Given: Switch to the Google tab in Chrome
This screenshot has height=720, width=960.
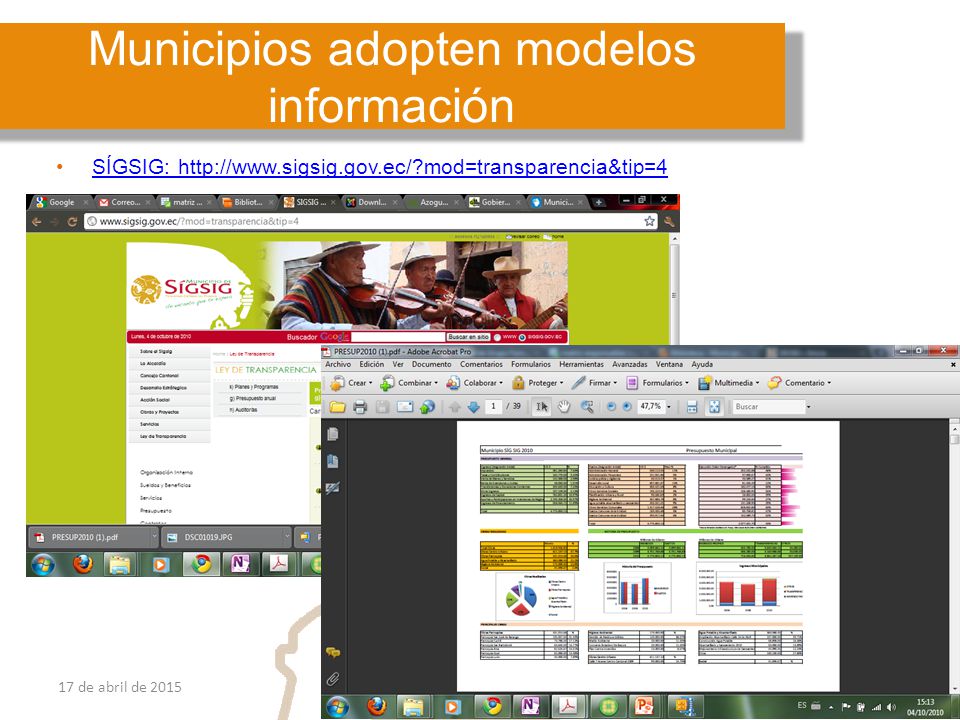Looking at the screenshot, I should [61, 202].
